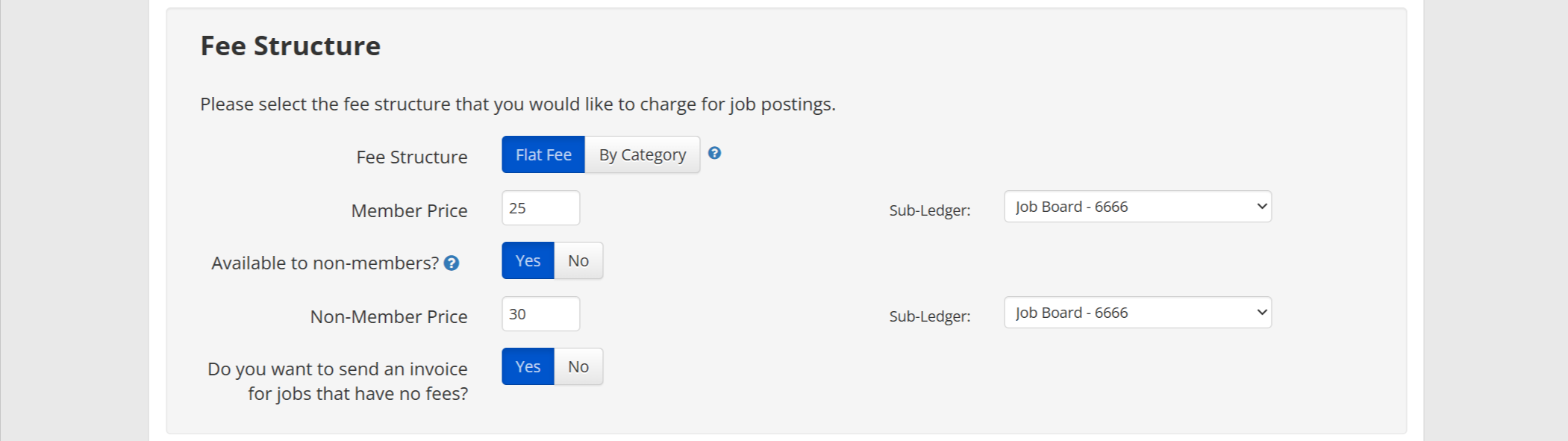The height and width of the screenshot is (441, 1568).
Task: Click help icon beside By Category button
Action: coord(714,153)
